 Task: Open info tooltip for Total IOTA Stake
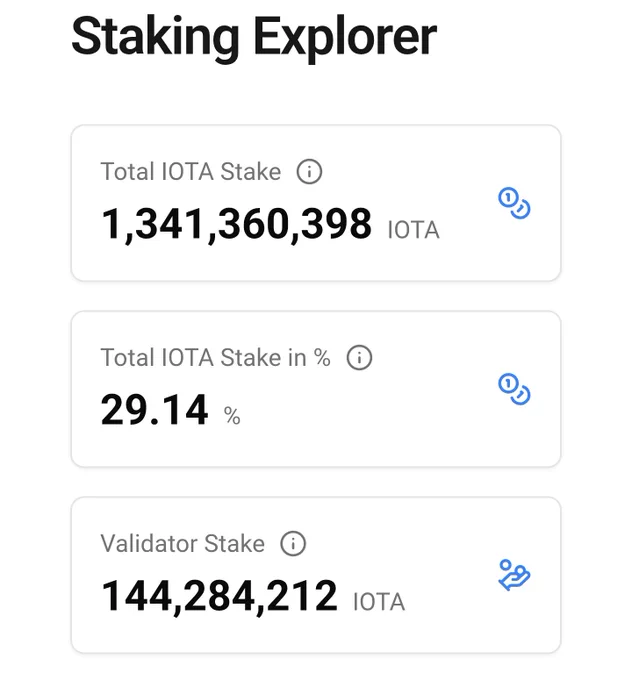pos(309,171)
